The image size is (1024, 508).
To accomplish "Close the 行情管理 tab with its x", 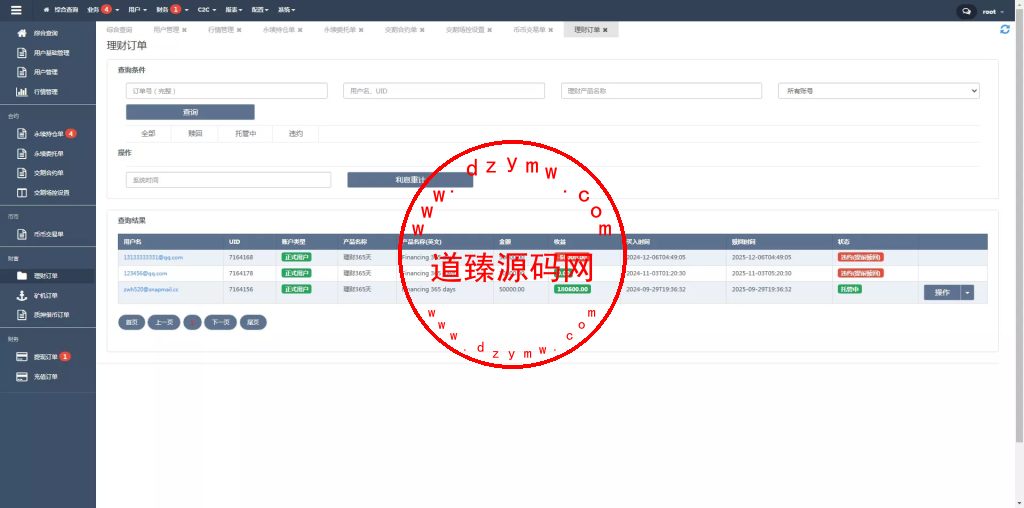I will tap(239, 30).
